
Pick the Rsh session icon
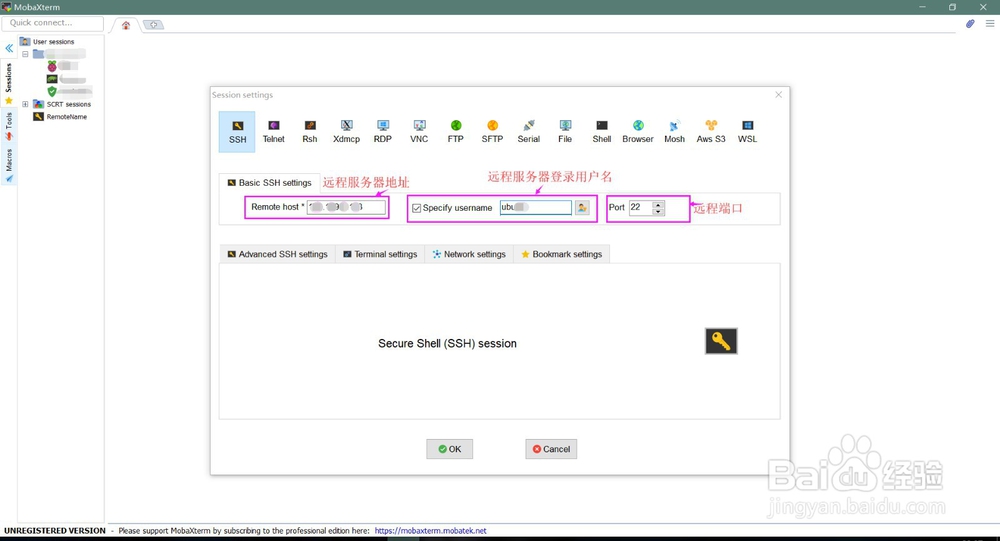pos(310,131)
